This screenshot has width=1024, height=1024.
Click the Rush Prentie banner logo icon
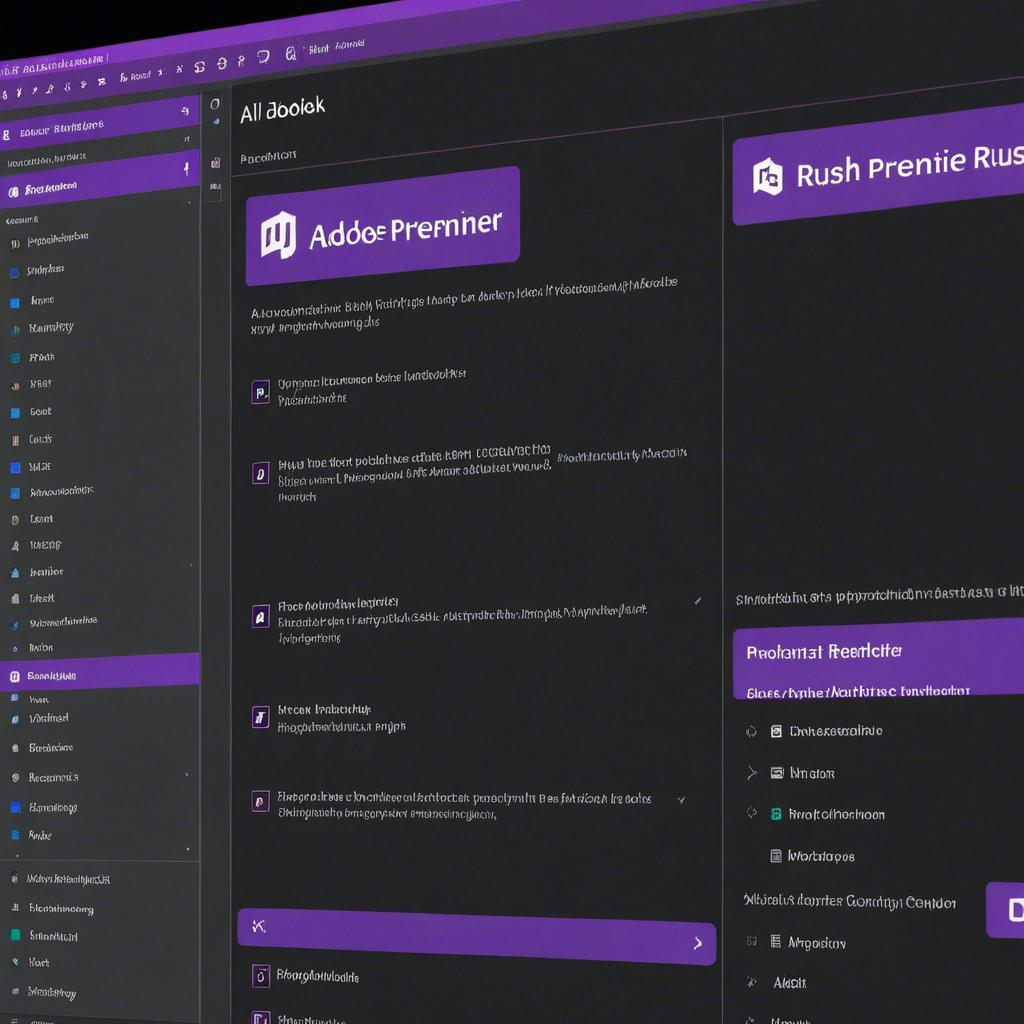pos(767,176)
